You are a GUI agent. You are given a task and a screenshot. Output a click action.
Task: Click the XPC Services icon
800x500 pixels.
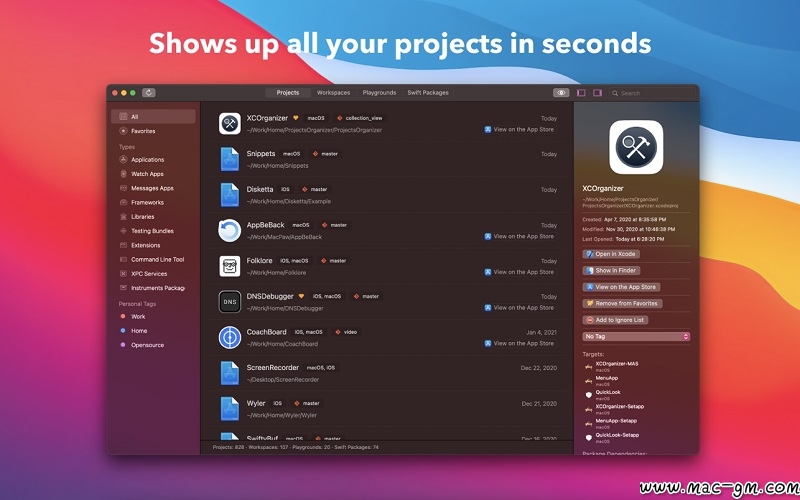pyautogui.click(x=123, y=274)
